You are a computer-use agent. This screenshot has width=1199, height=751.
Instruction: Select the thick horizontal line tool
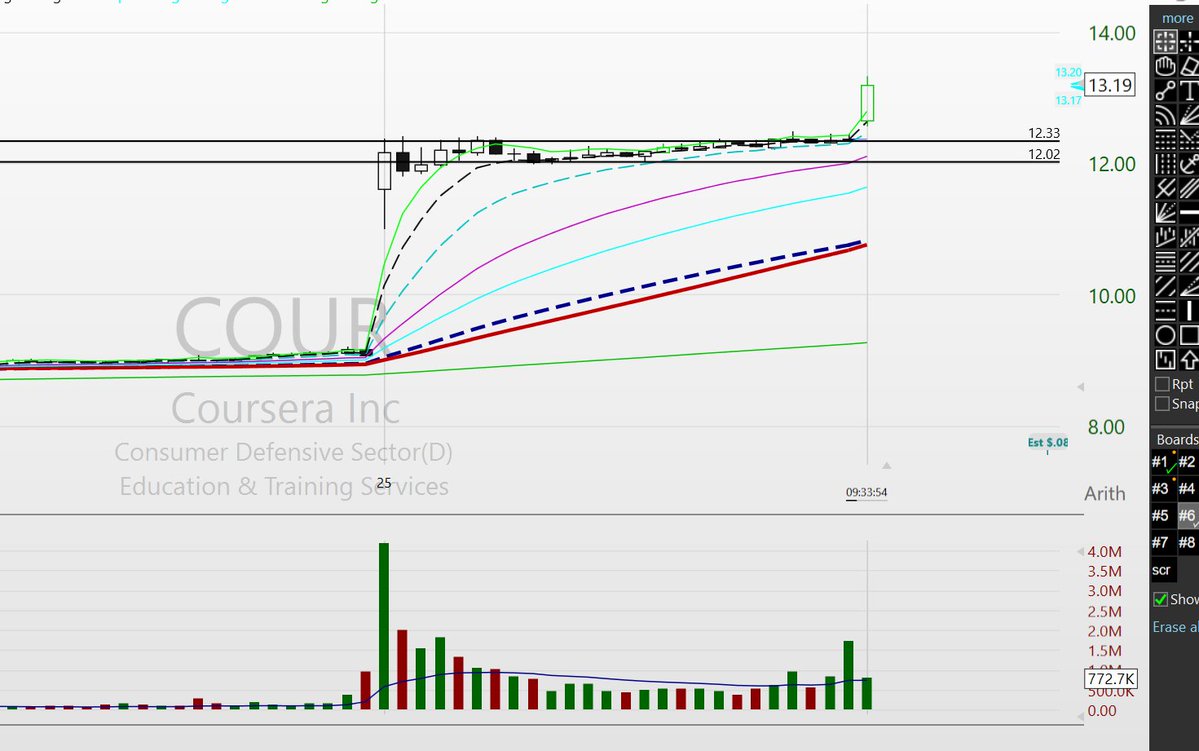click(x=1189, y=213)
